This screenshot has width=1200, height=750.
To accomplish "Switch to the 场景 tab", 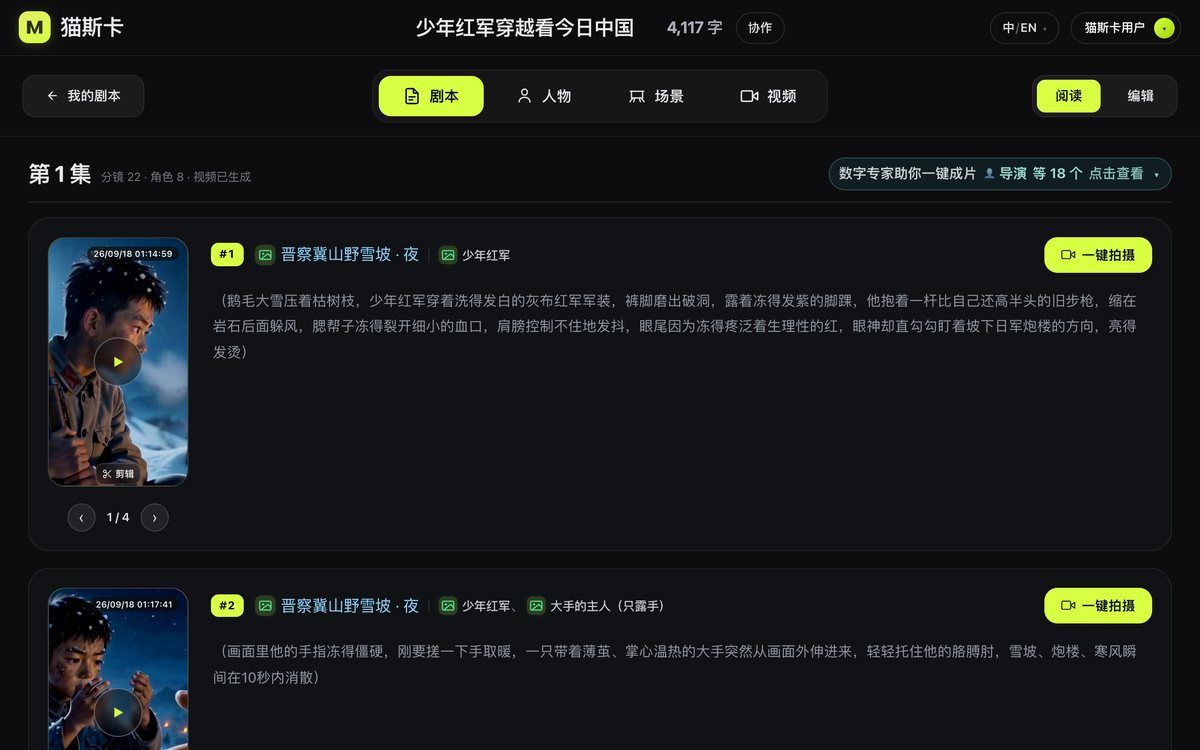I will pyautogui.click(x=656, y=96).
